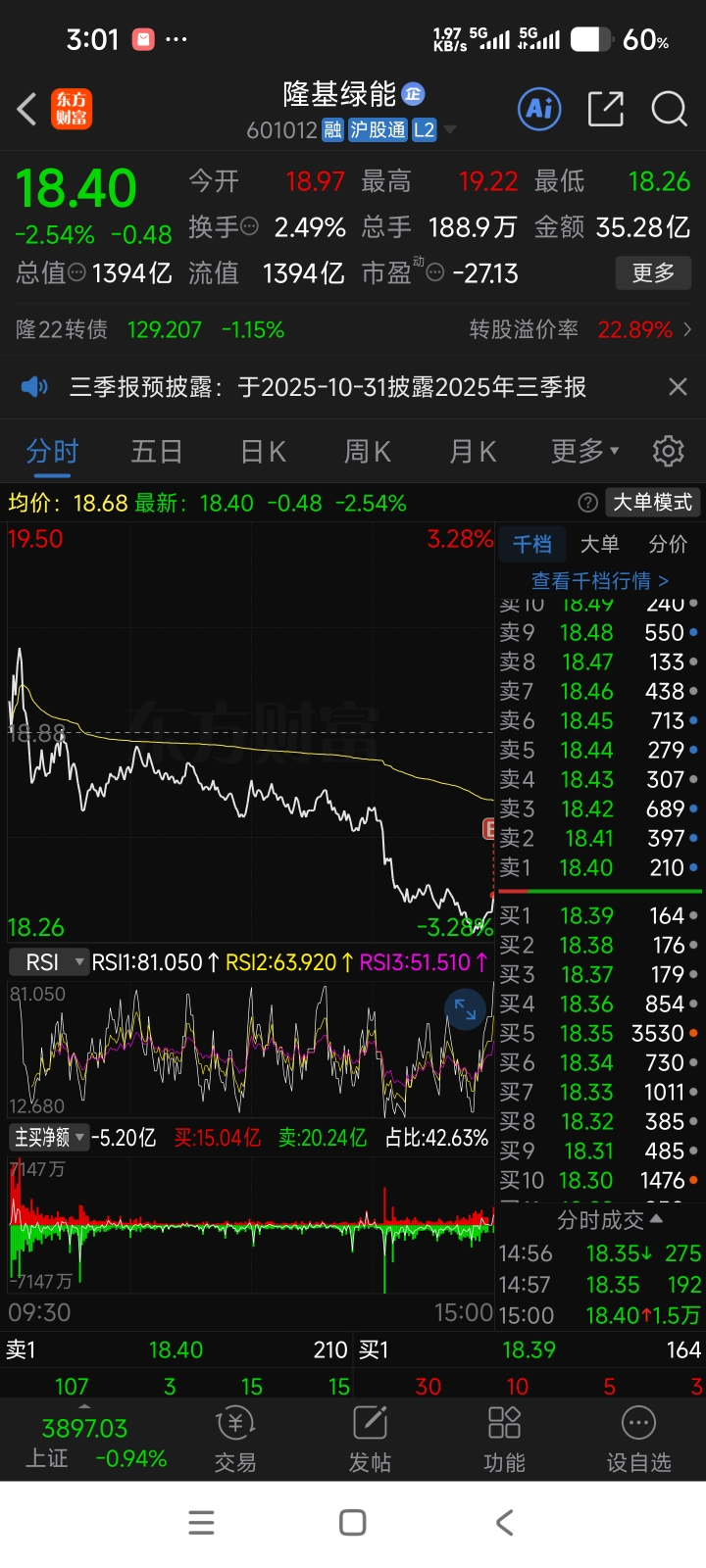Tap the announcement speaker icon
The height and width of the screenshot is (1568, 706).
click(x=34, y=387)
